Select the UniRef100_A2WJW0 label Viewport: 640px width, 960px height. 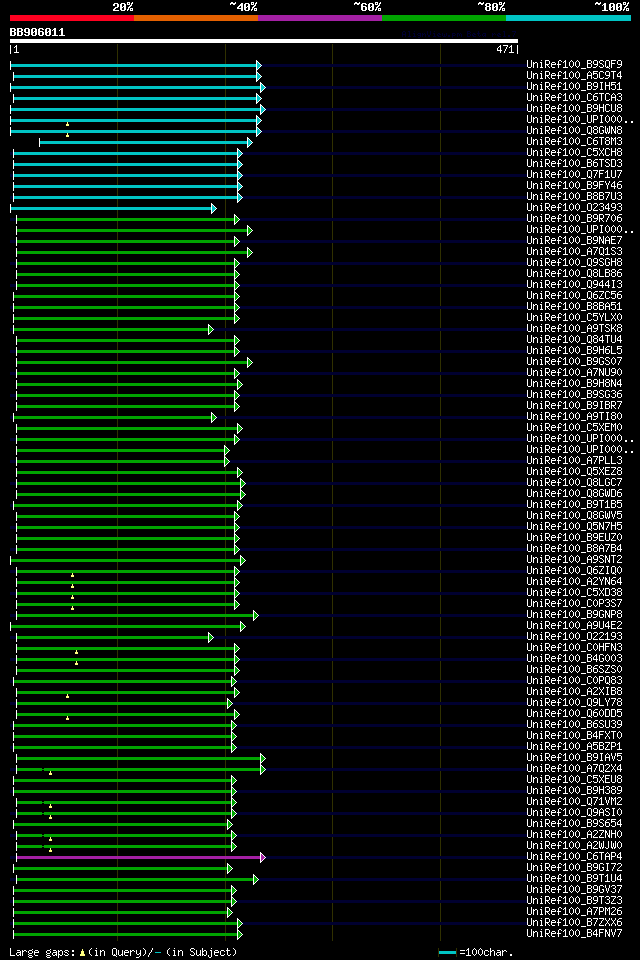[574, 847]
